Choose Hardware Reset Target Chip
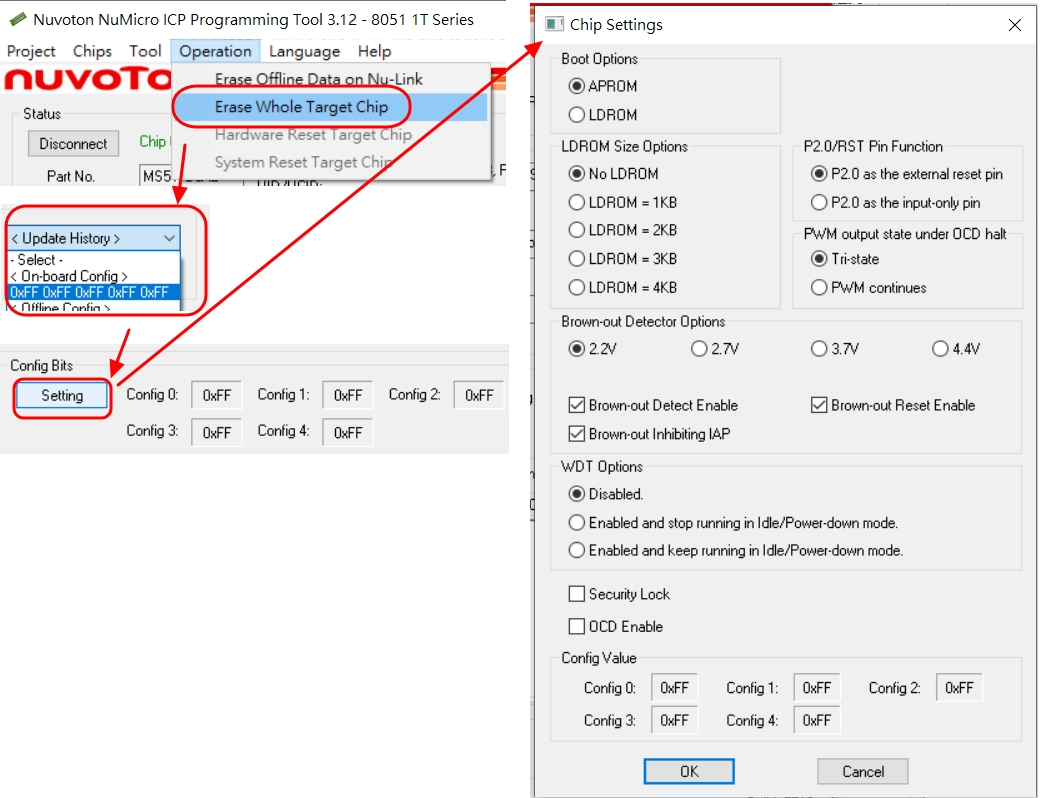Screen dimensions: 1040x798 click(313, 135)
